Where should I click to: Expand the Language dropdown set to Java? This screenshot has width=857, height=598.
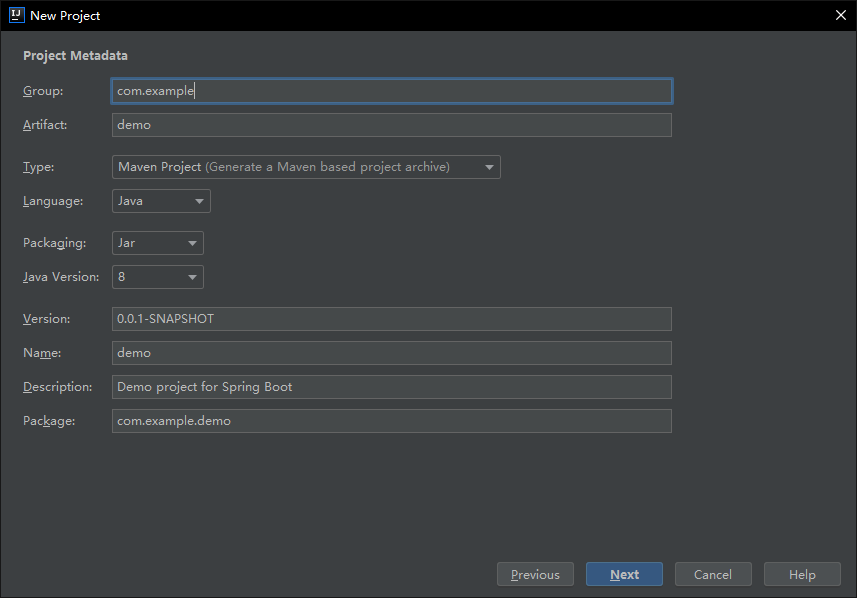pyautogui.click(x=161, y=201)
